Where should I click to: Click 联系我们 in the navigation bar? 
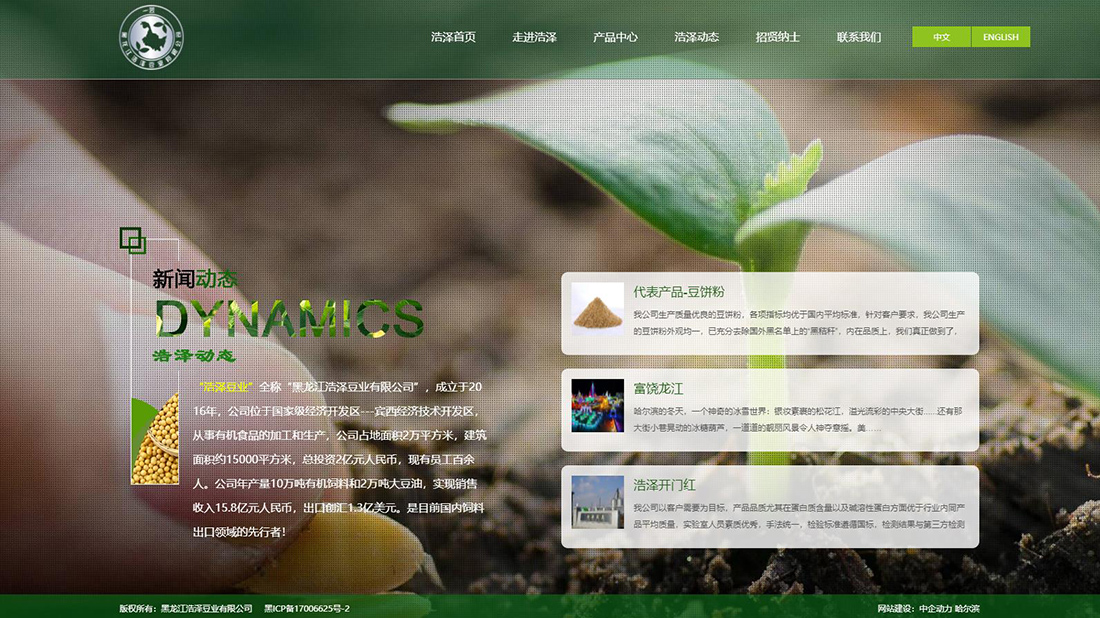click(x=857, y=37)
